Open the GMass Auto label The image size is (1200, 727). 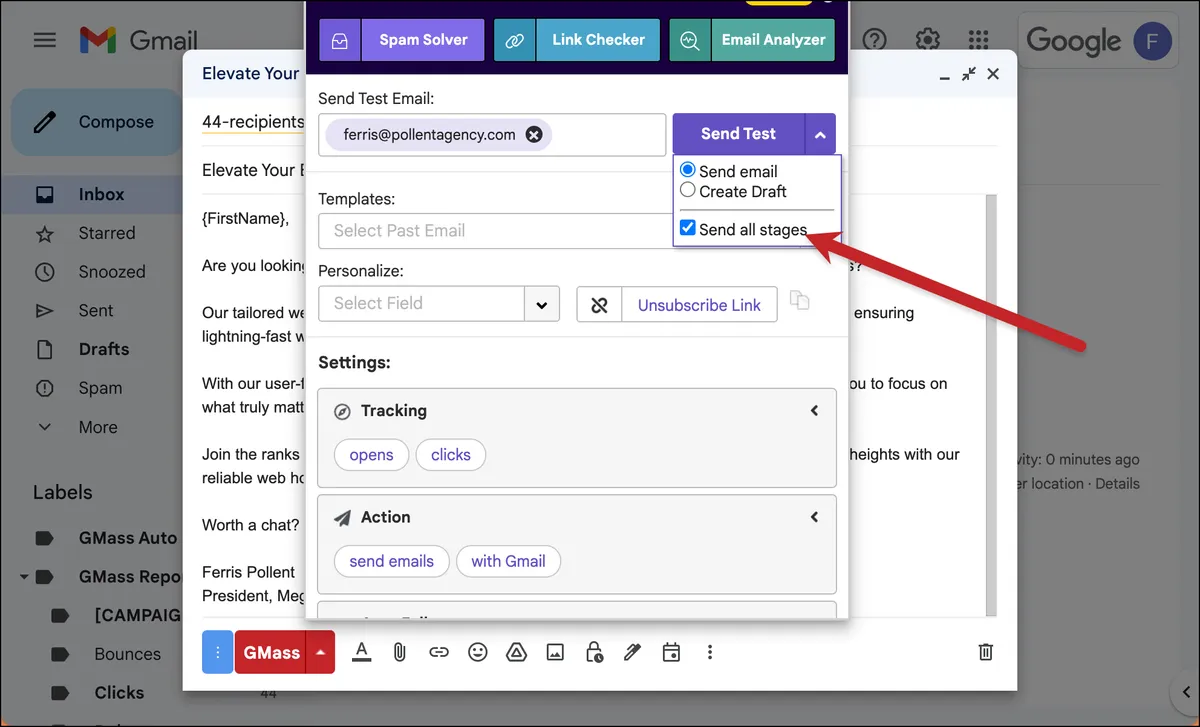[x=127, y=538]
